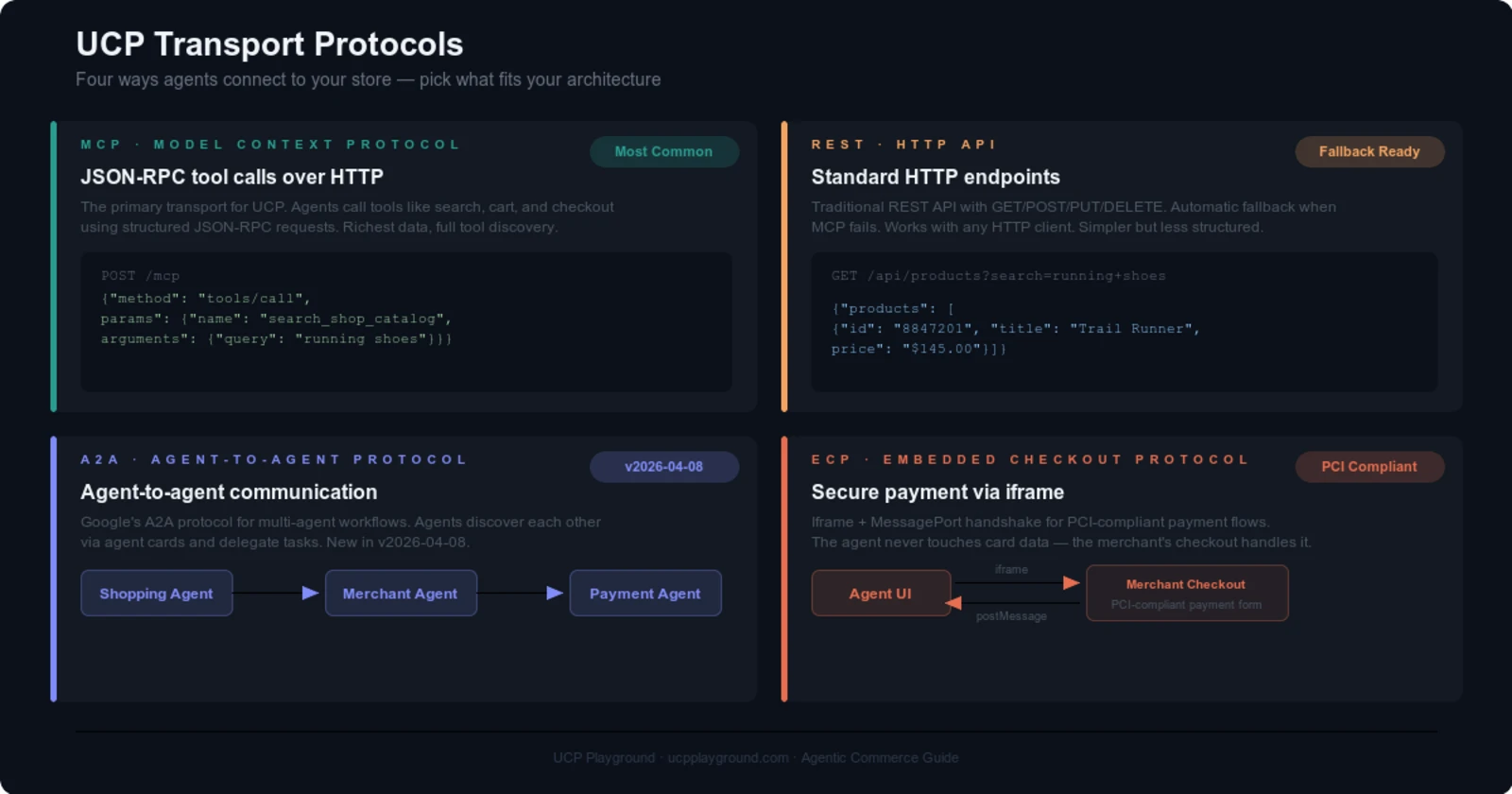Select the "Standard HTTP endpoints" heading
Screen dimensions: 1512x794
pyautogui.click(x=936, y=177)
